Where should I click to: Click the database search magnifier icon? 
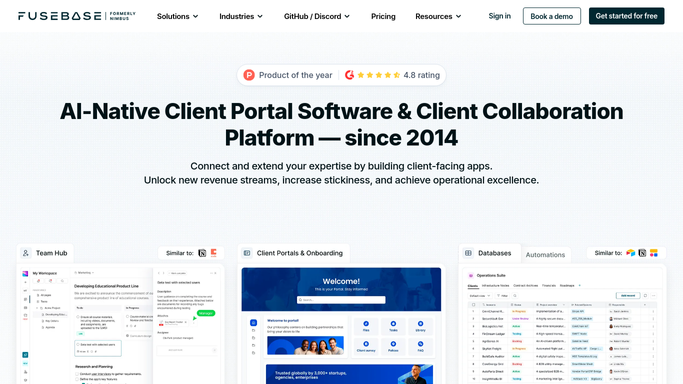515,296
